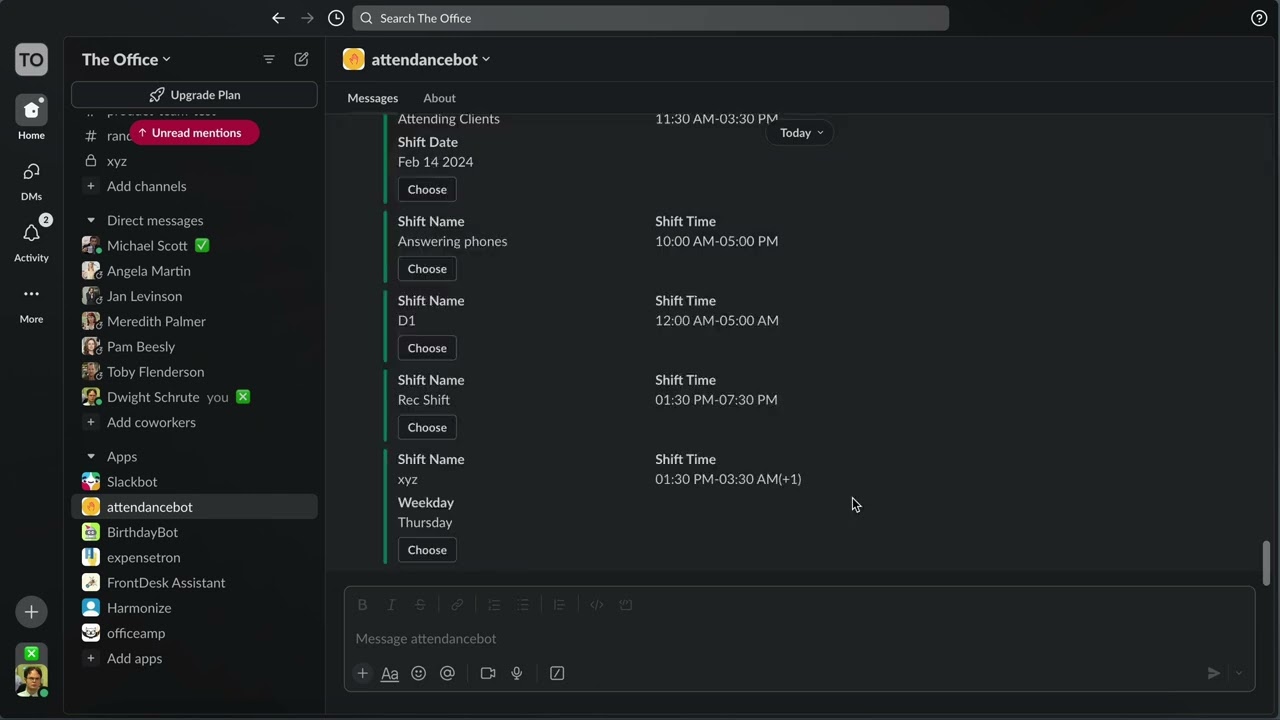The image size is (1280, 720).
Task: Choose the D1 shift
Action: (427, 348)
